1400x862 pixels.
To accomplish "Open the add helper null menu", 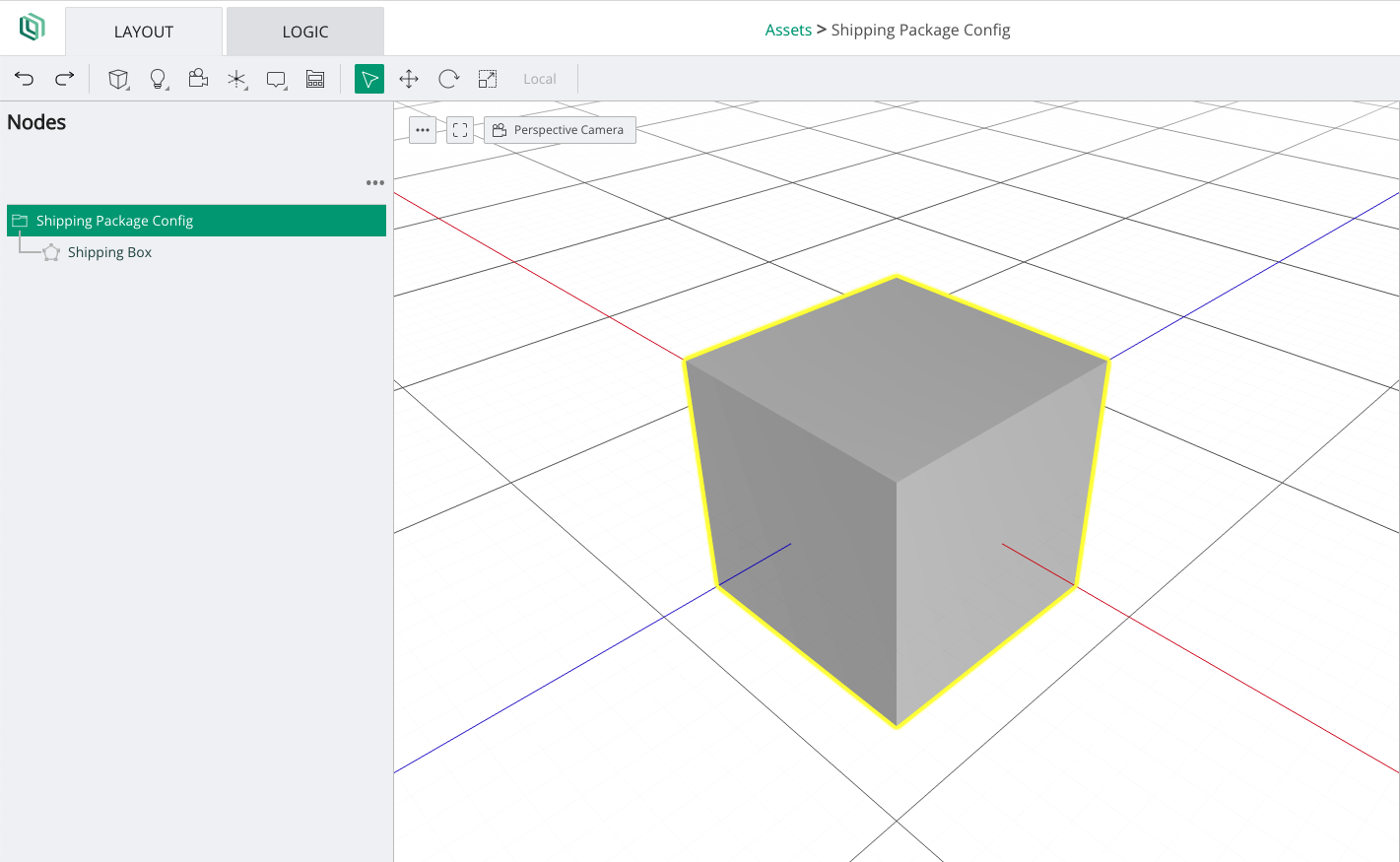I will (x=237, y=79).
